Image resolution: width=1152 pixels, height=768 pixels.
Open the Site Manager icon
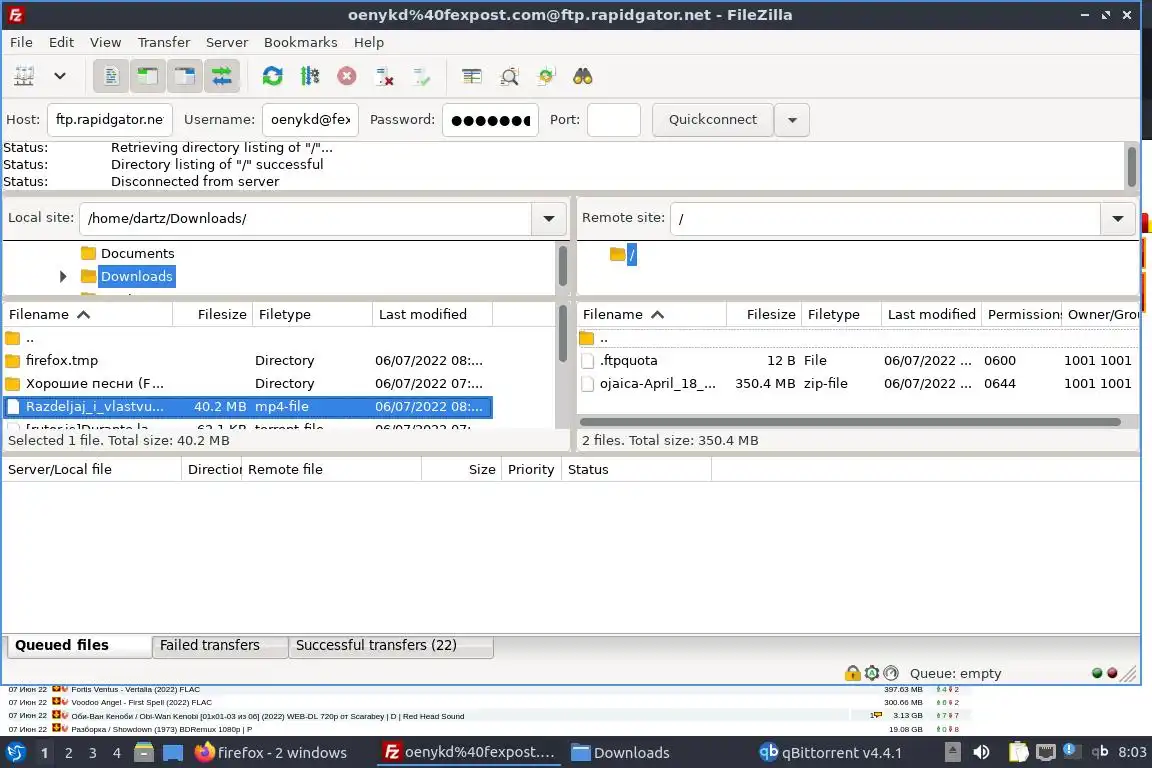point(24,76)
